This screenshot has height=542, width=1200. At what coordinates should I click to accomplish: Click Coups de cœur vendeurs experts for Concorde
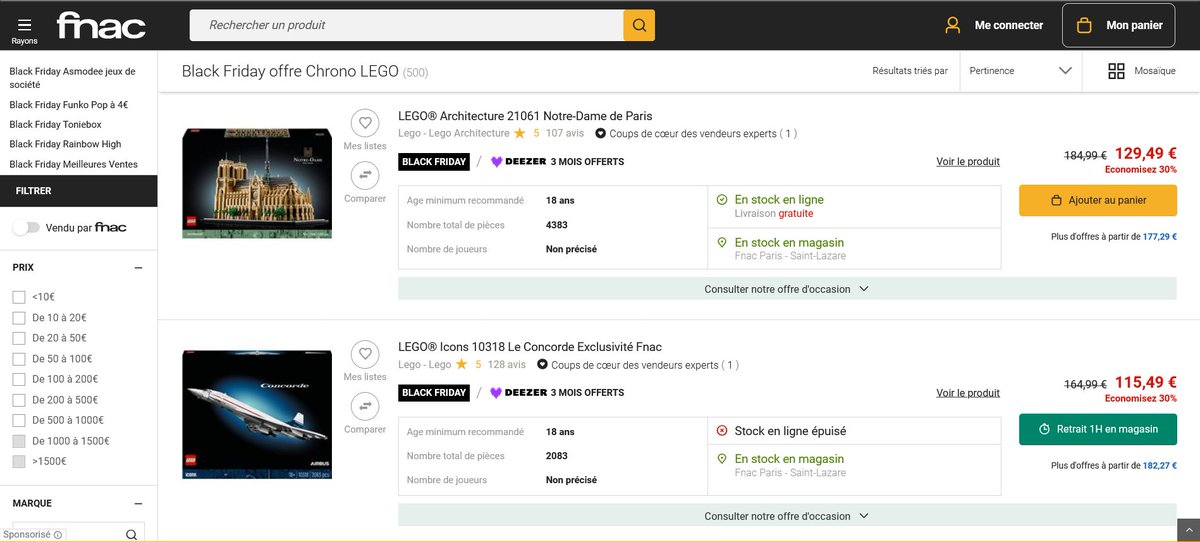638,365
